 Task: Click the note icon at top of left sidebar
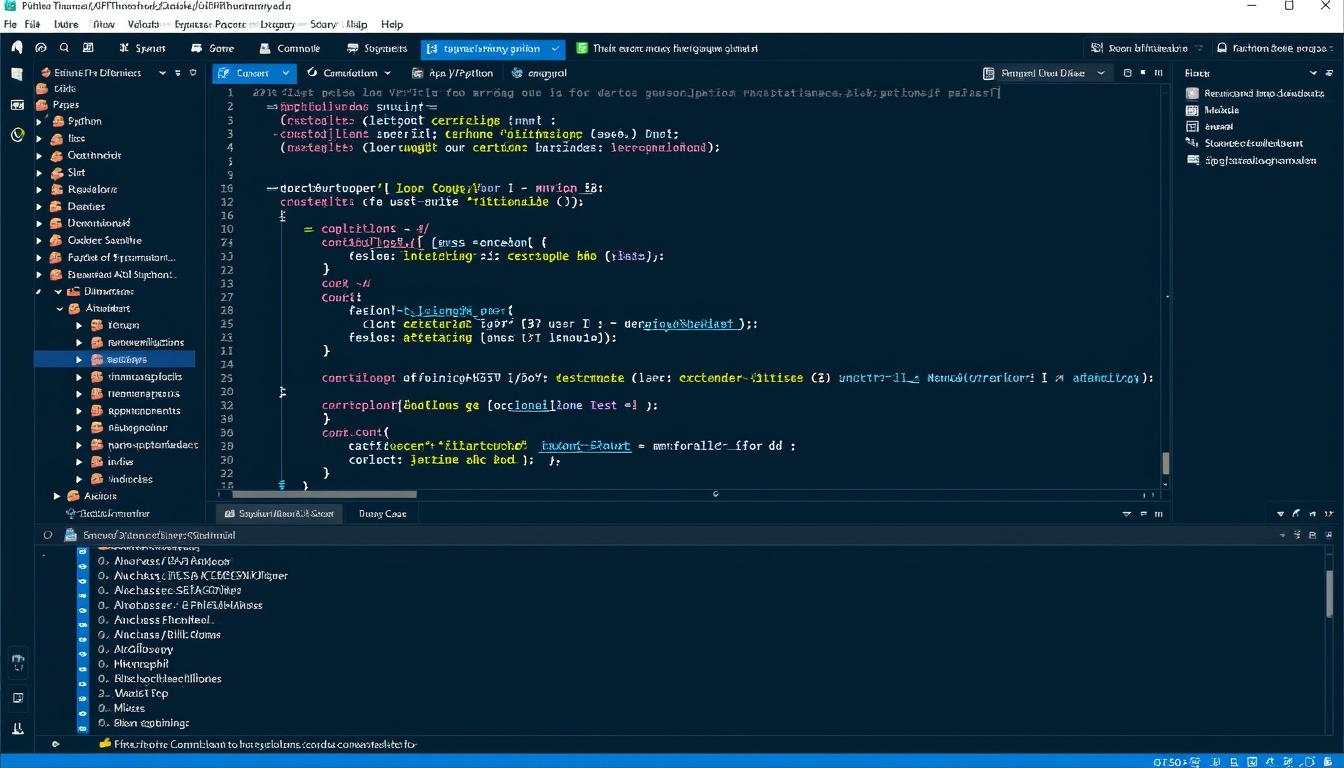pyautogui.click(x=17, y=74)
